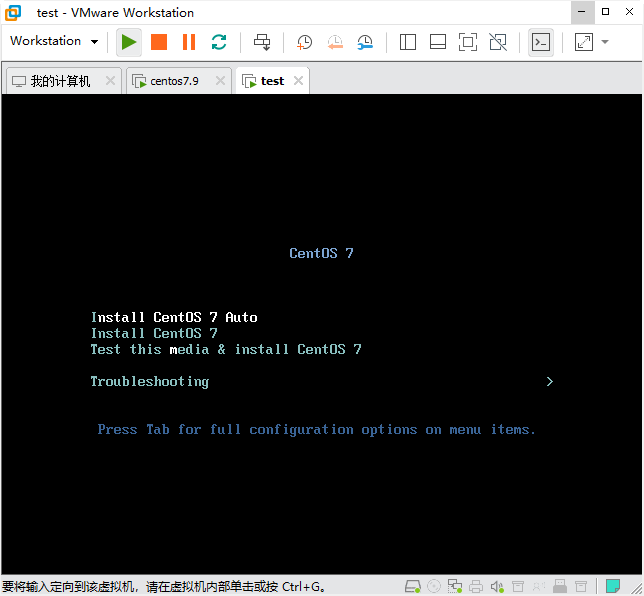644x596 pixels.
Task: Click the printer status bar icon
Action: point(476,586)
